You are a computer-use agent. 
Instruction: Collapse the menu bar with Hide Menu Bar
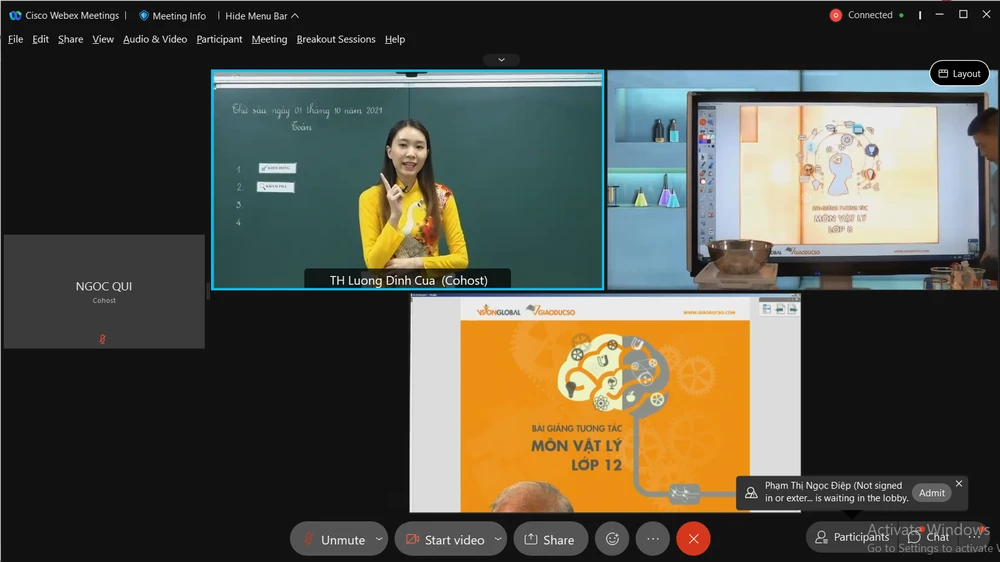(262, 16)
